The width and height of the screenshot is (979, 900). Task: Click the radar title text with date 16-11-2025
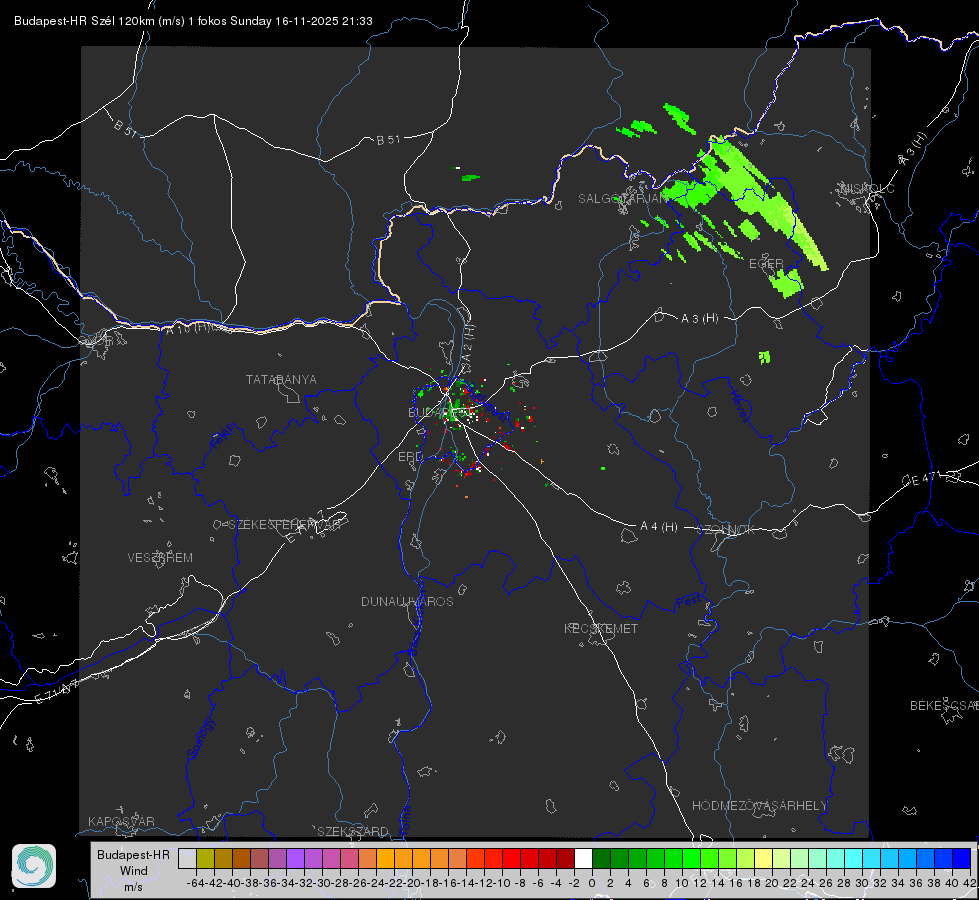(x=193, y=21)
